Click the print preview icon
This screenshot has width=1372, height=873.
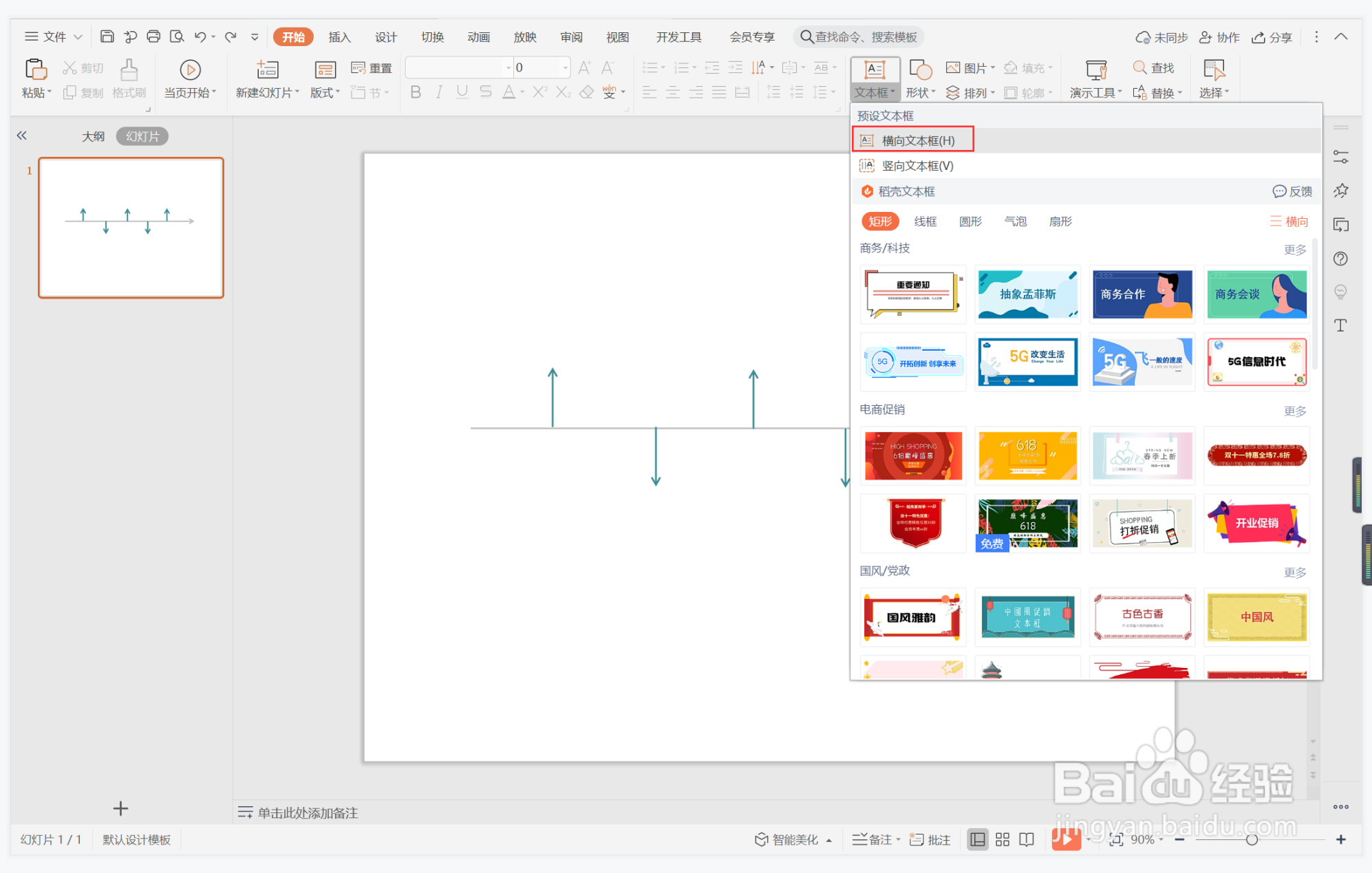[177, 36]
